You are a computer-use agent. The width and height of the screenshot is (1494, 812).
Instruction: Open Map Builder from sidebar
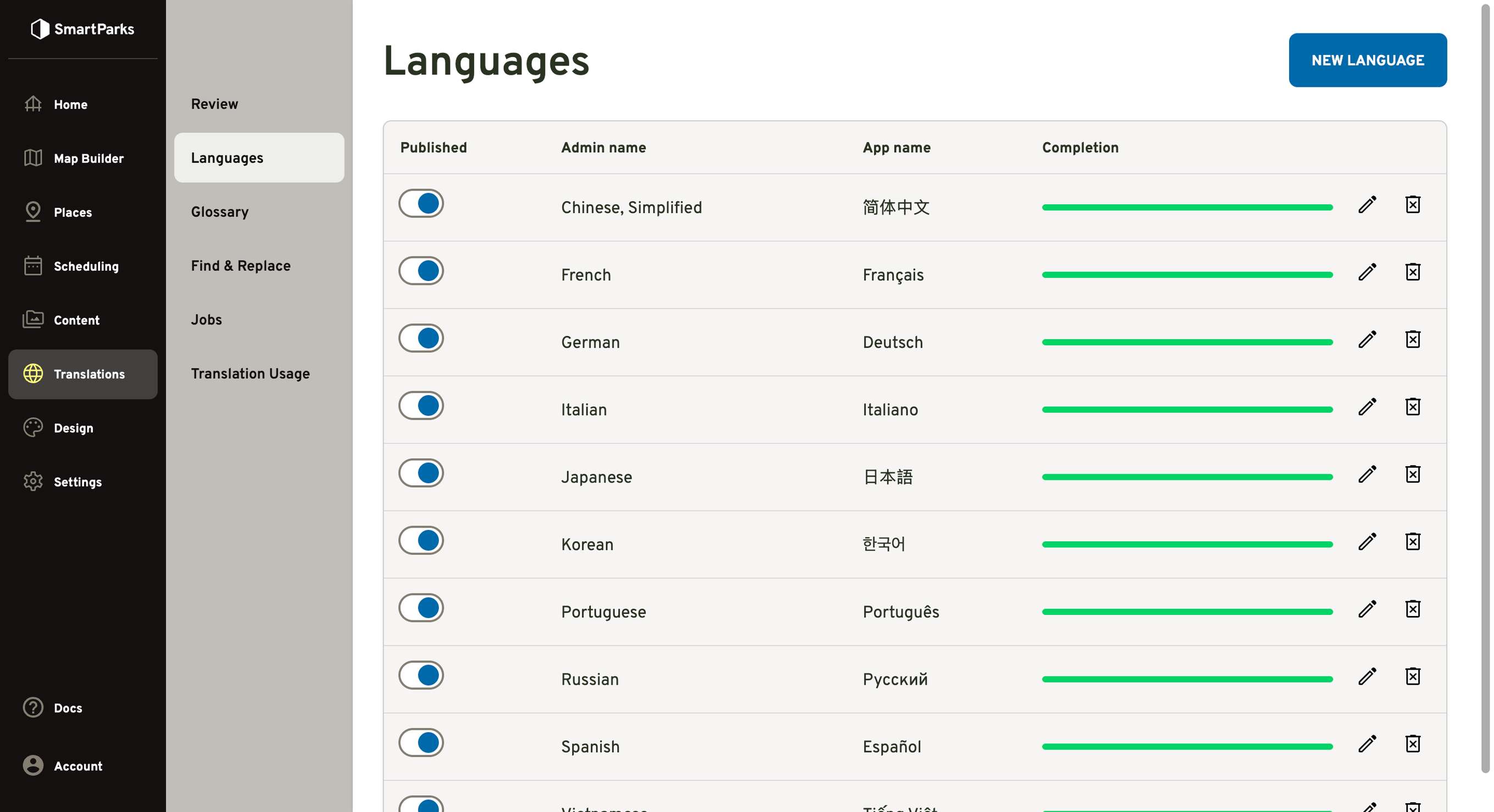click(x=83, y=158)
